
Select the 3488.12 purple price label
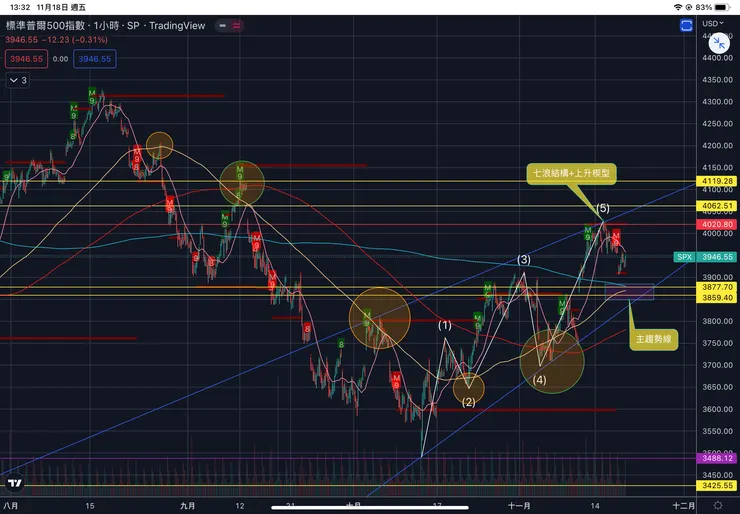coord(717,458)
